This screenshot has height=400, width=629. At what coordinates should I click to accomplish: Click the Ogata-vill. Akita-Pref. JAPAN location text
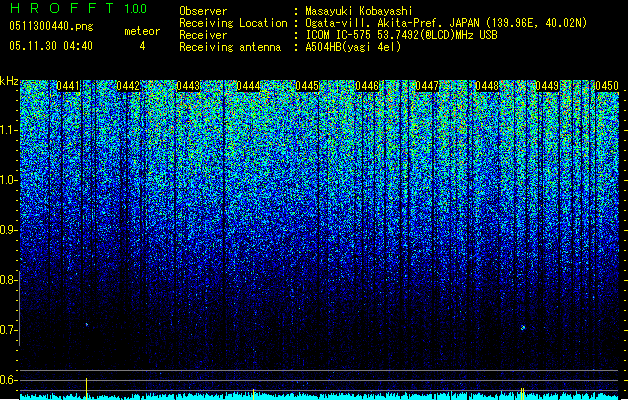(x=446, y=23)
